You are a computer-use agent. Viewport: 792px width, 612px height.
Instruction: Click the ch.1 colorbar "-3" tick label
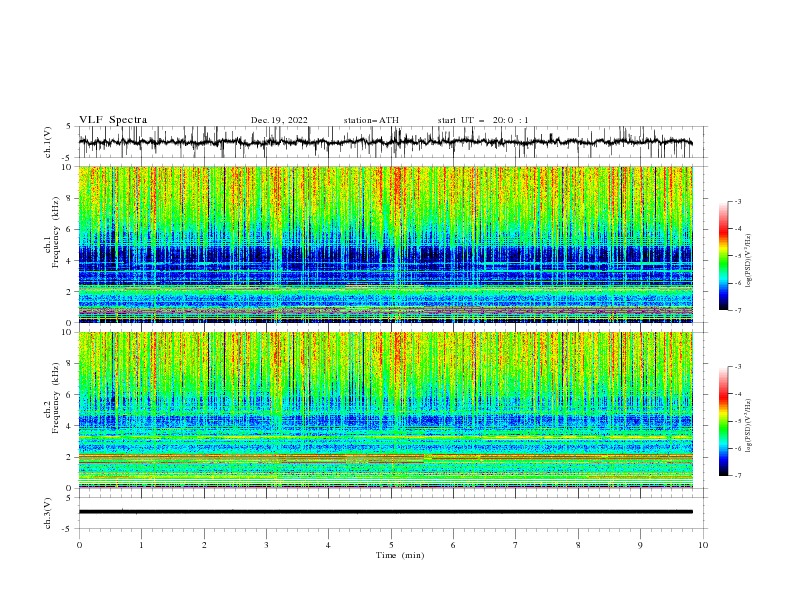pyautogui.click(x=737, y=201)
